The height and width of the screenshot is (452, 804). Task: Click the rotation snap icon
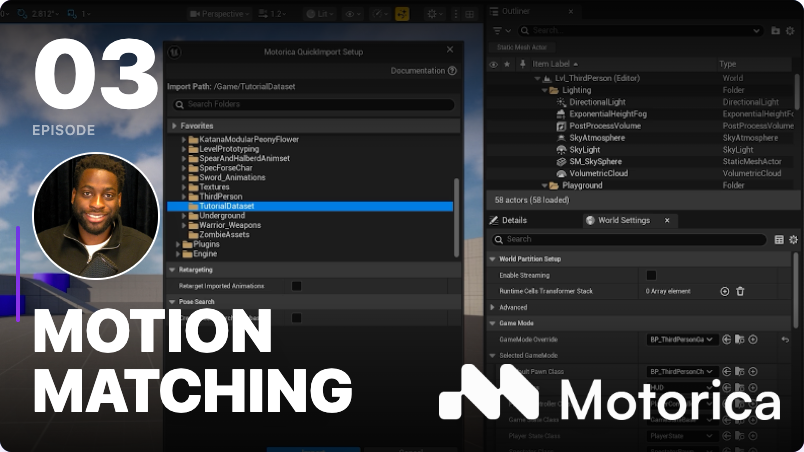click(22, 14)
